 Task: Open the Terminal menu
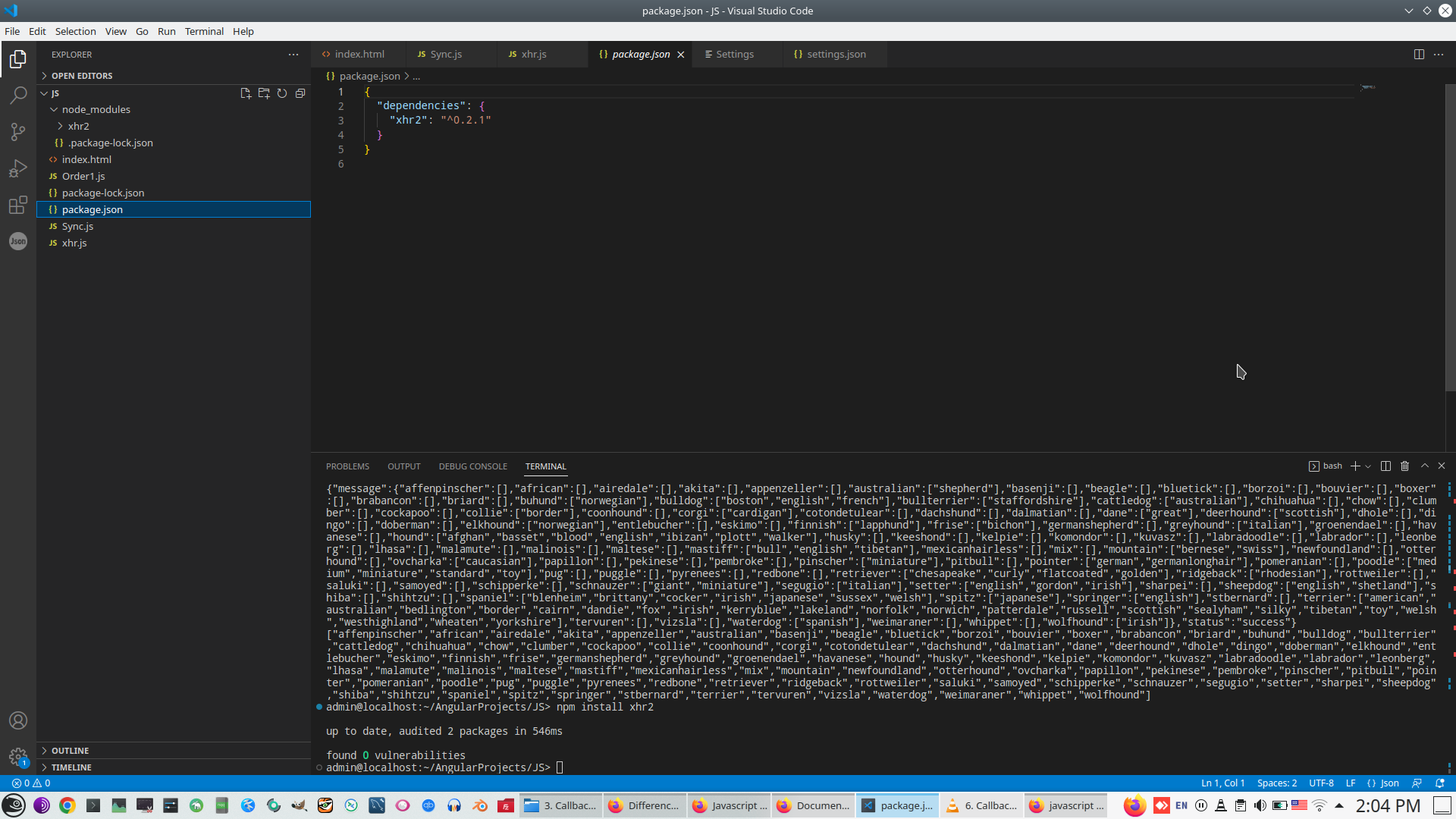coord(204,31)
